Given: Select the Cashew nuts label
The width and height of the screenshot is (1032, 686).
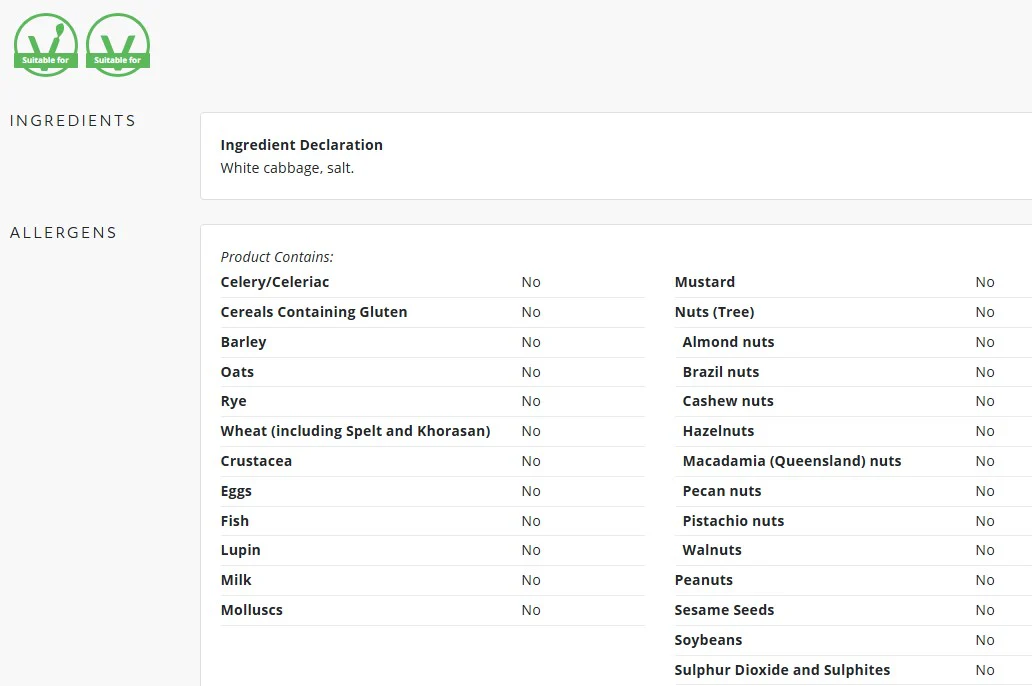Looking at the screenshot, I should 728,401.
